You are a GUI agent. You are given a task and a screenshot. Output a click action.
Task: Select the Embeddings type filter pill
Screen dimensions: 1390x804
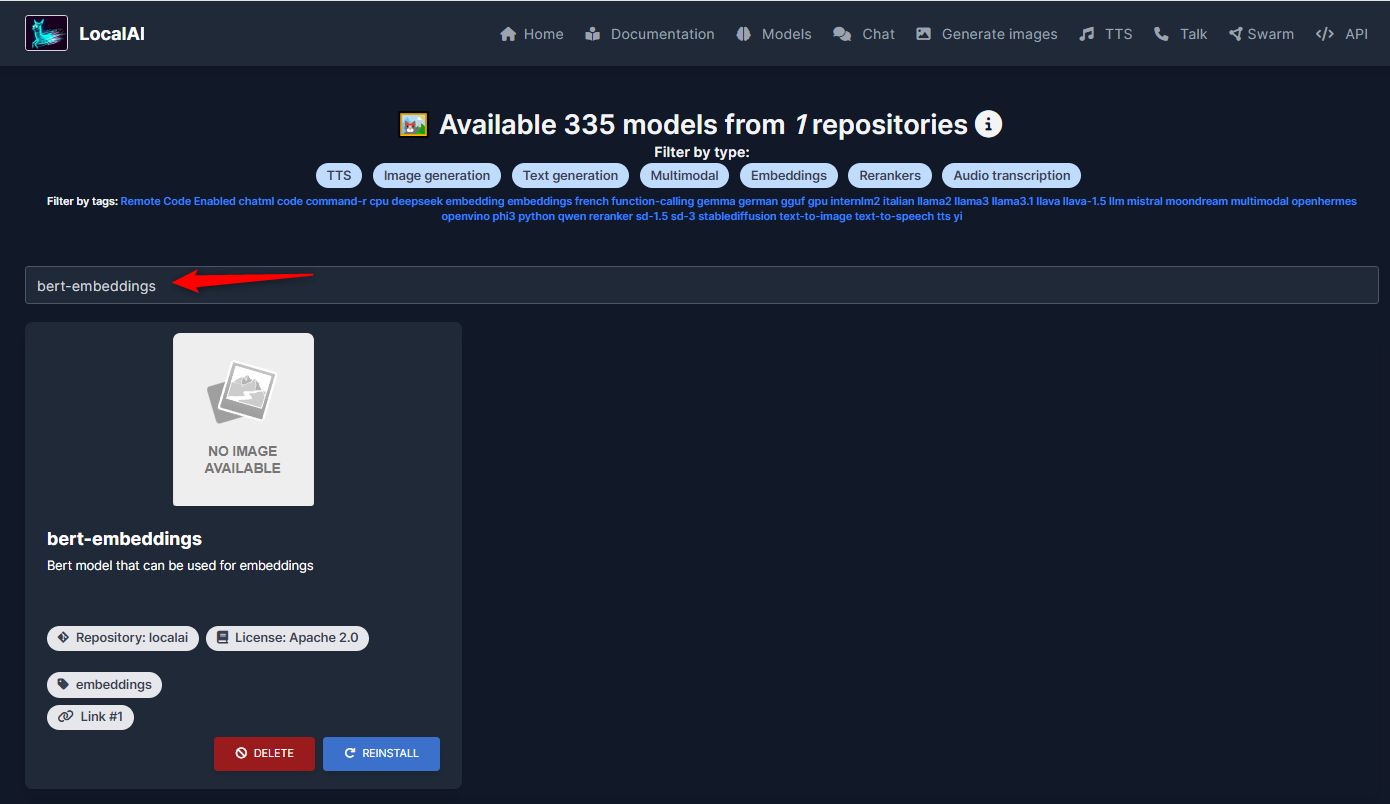tap(789, 176)
